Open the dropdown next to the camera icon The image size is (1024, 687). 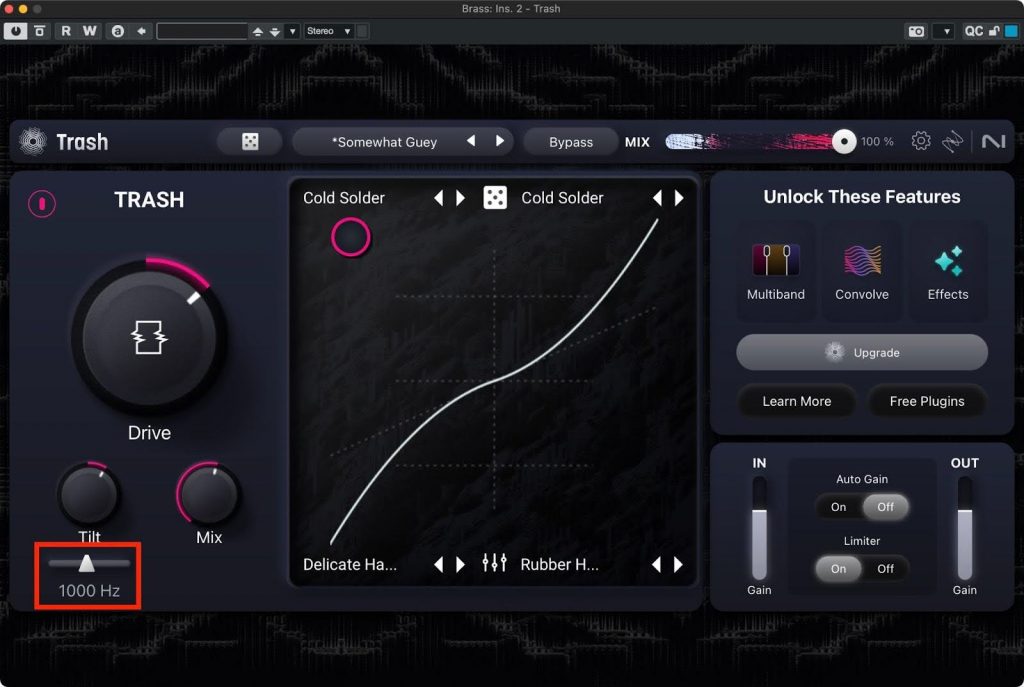(946, 31)
